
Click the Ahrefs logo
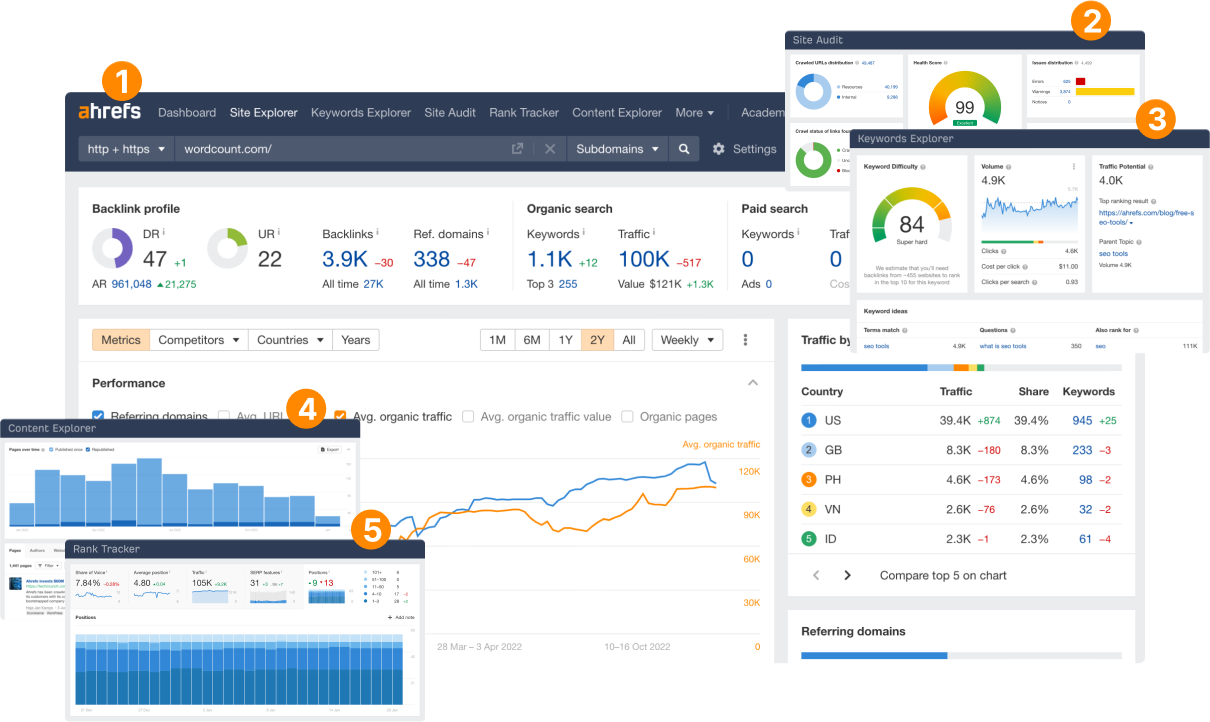click(x=110, y=111)
